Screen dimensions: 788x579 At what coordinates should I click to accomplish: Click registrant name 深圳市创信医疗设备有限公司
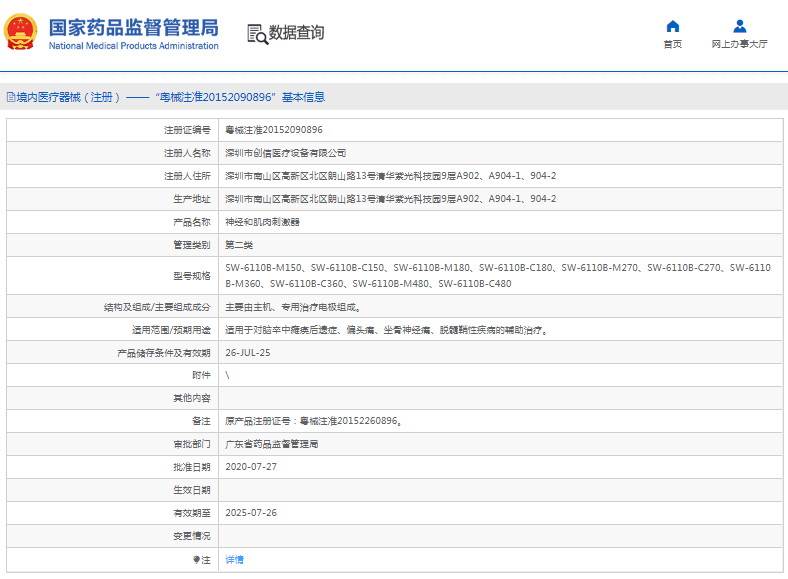286,153
